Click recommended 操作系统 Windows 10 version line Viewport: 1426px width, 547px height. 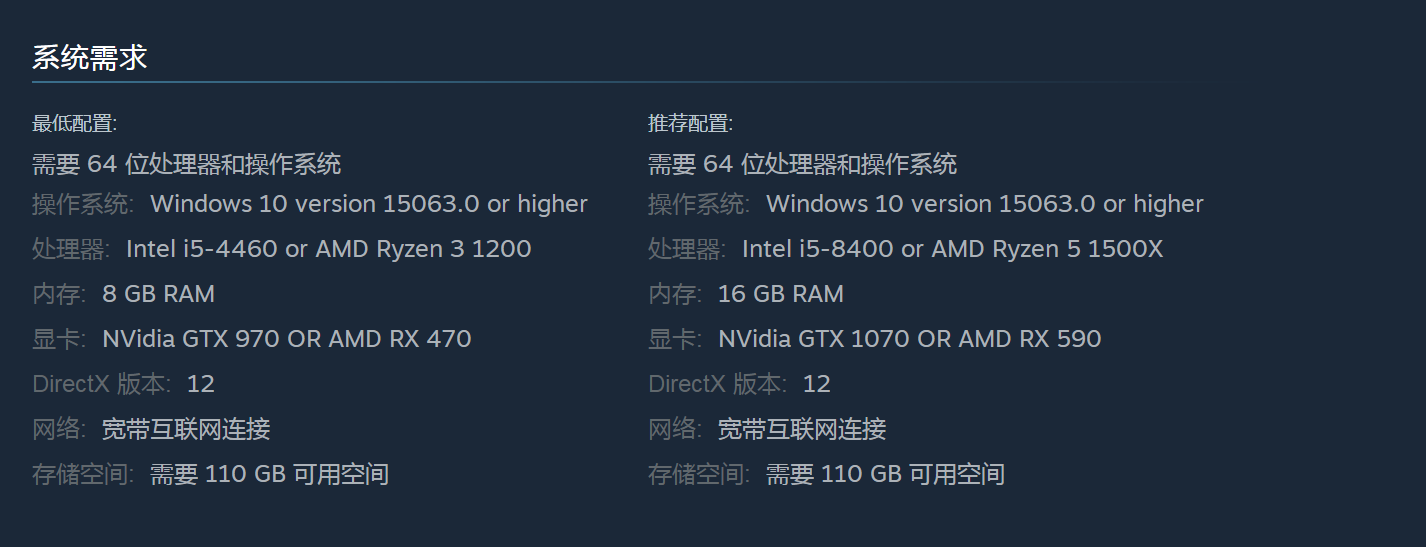pos(926,204)
